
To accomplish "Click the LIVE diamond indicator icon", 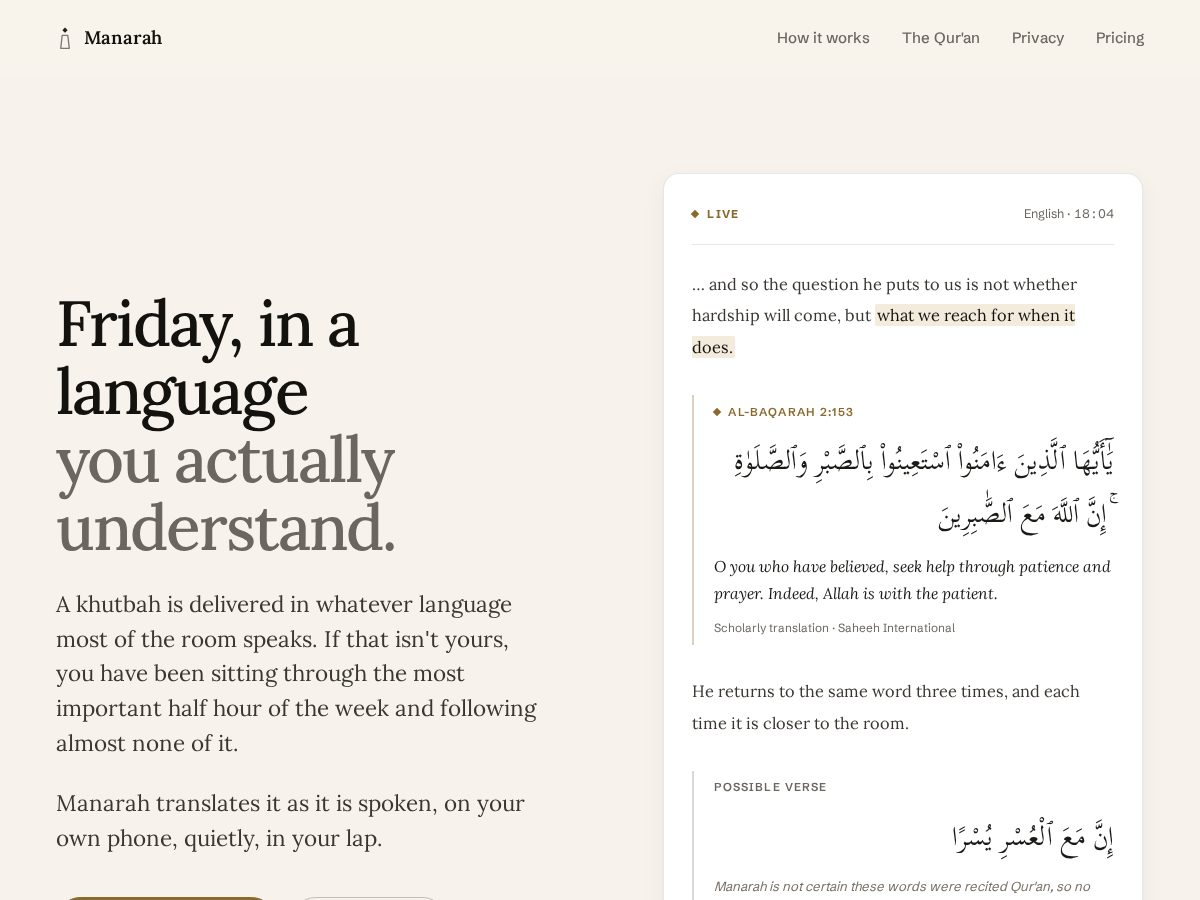I will [695, 214].
